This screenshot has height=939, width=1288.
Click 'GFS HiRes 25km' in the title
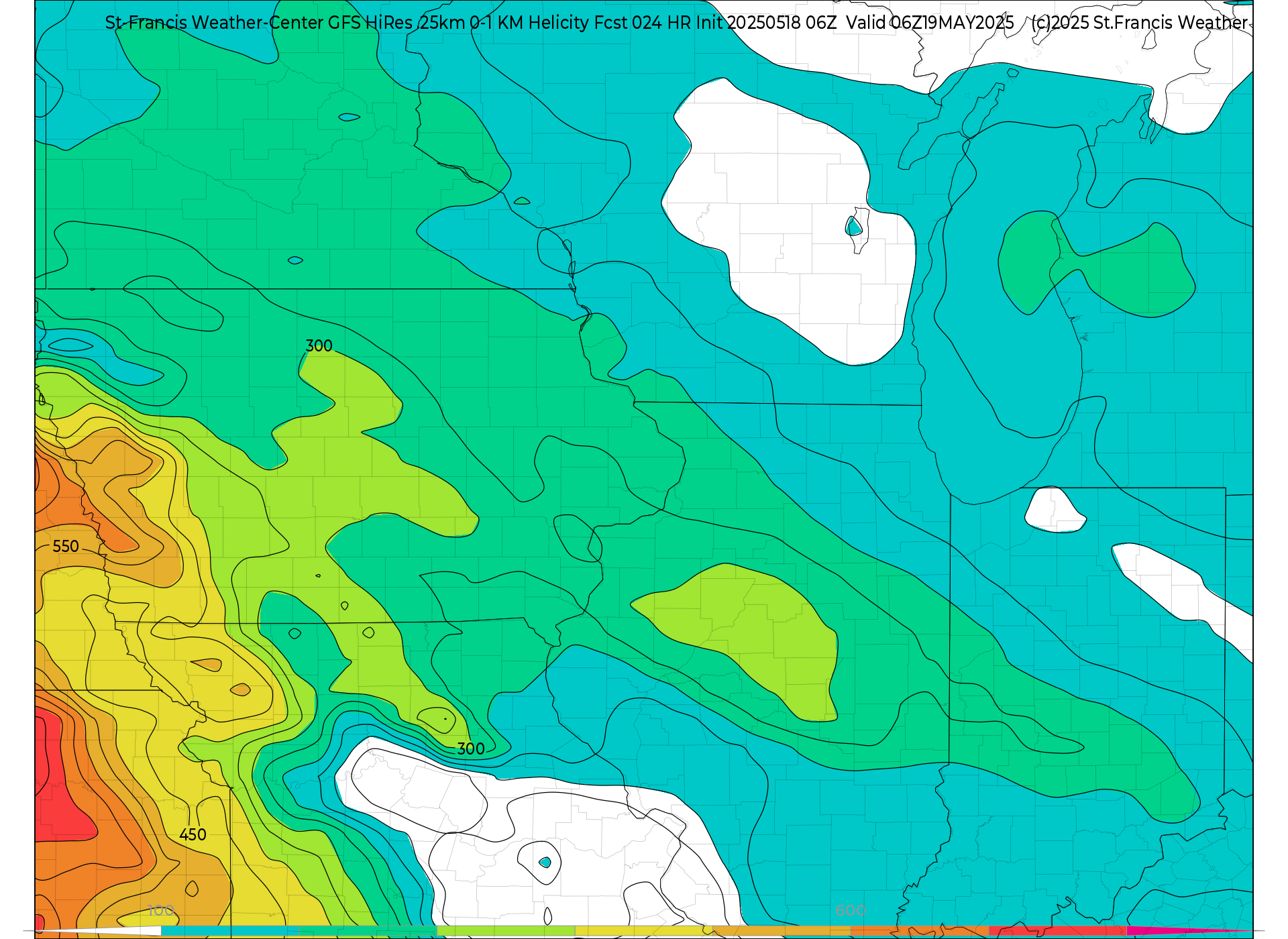pos(396,23)
